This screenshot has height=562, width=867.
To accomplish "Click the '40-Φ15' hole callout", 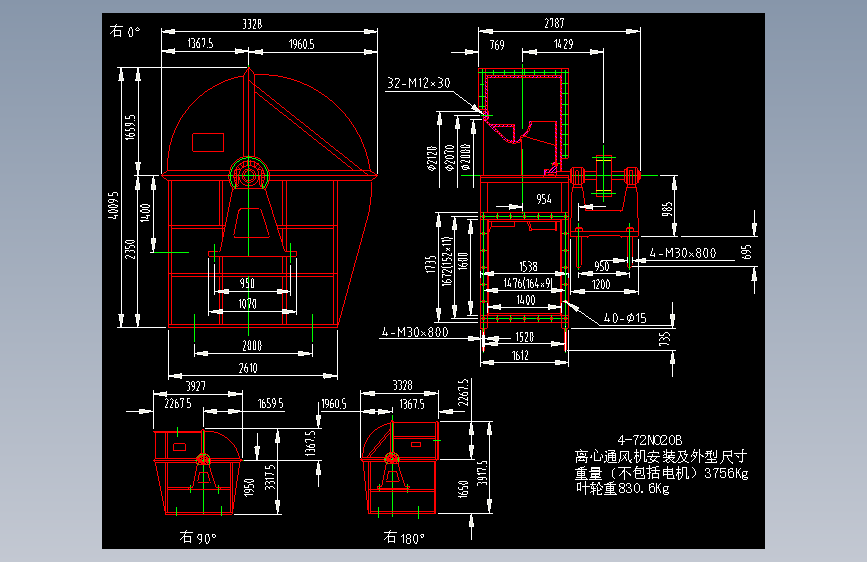I will click(x=625, y=318).
